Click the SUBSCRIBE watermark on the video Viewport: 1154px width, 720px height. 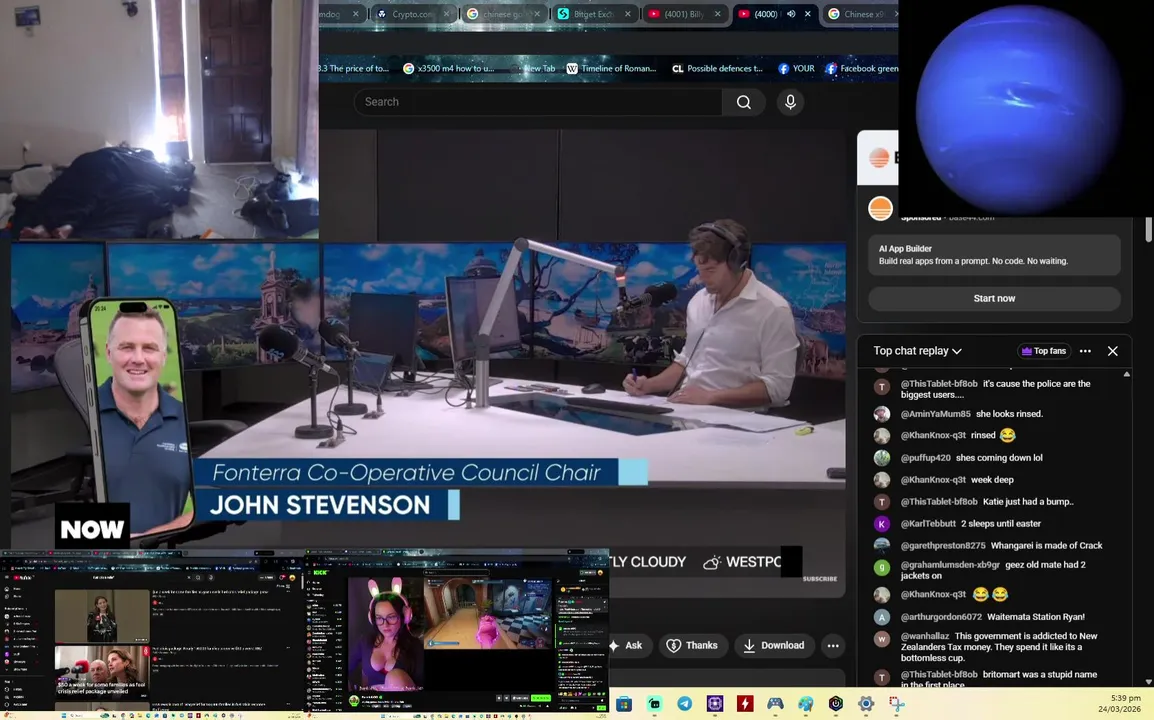(x=820, y=579)
